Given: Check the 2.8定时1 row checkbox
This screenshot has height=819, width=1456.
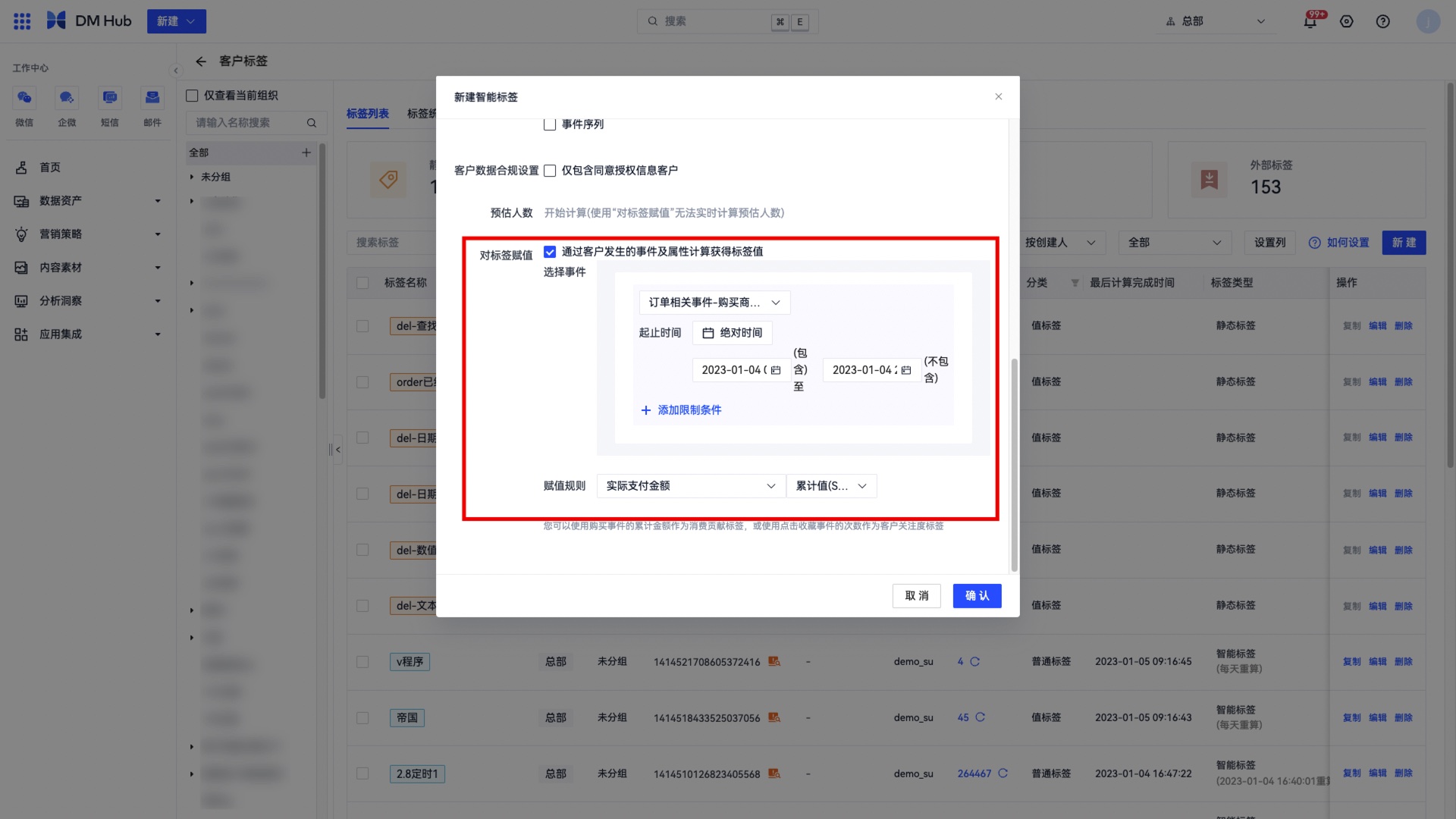Looking at the screenshot, I should [x=362, y=773].
